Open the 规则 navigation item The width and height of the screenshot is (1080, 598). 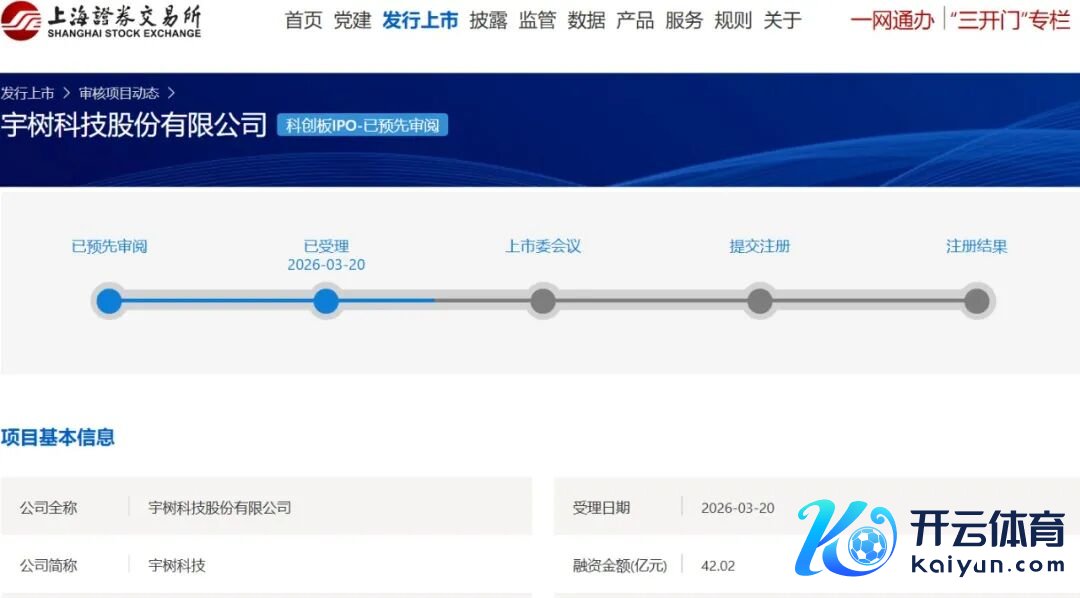coord(733,20)
